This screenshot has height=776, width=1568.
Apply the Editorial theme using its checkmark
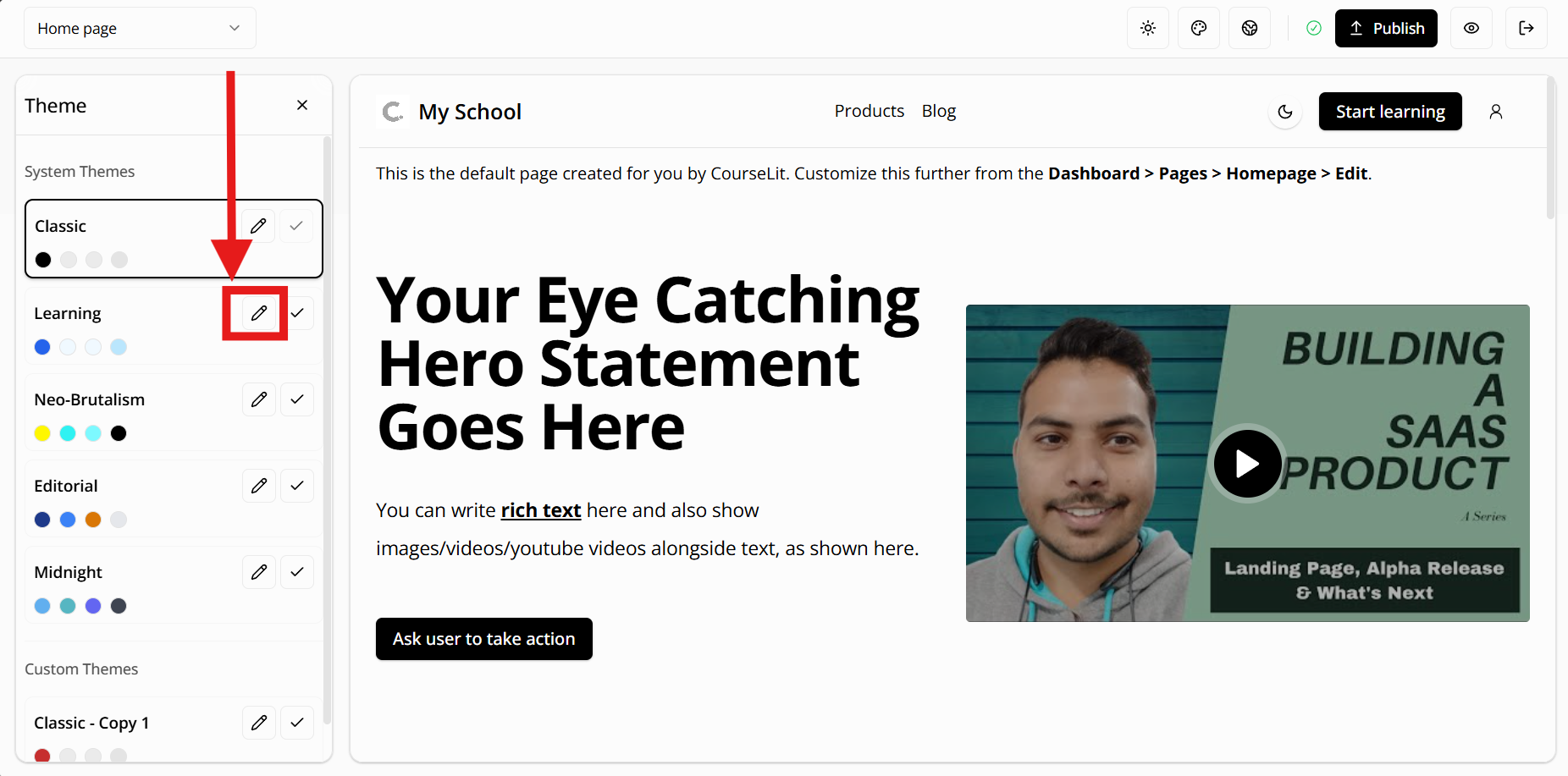point(297,486)
